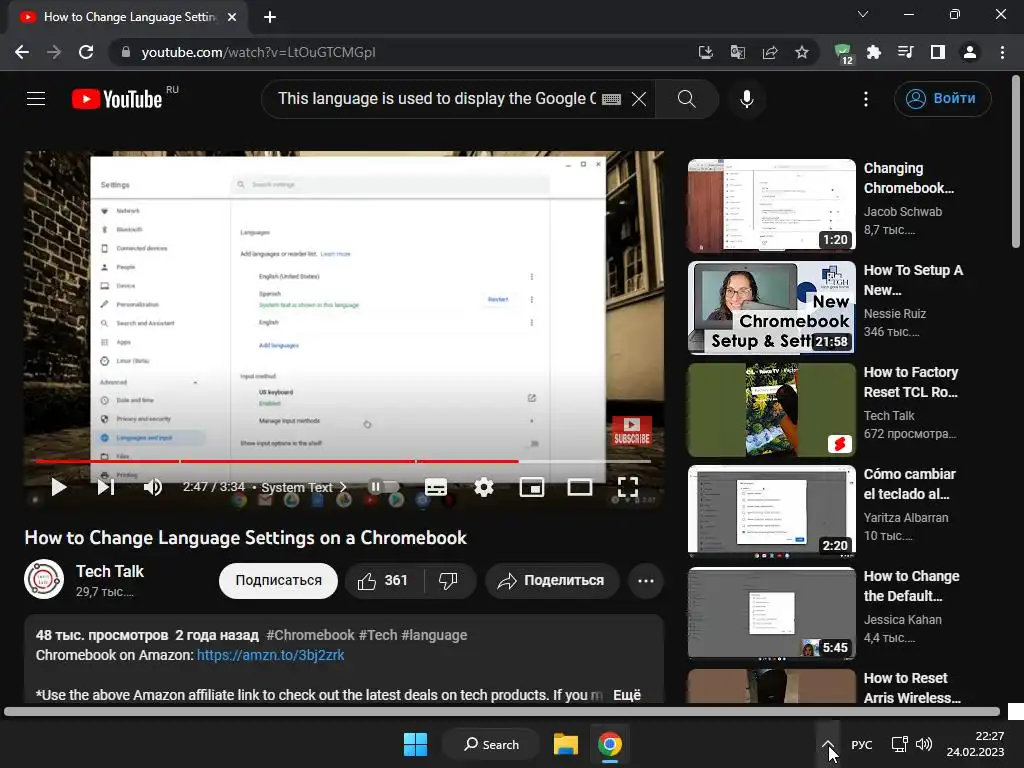Viewport: 1024px width, 768px height.
Task: Open Chrome three-dot menu
Action: click(x=1002, y=52)
